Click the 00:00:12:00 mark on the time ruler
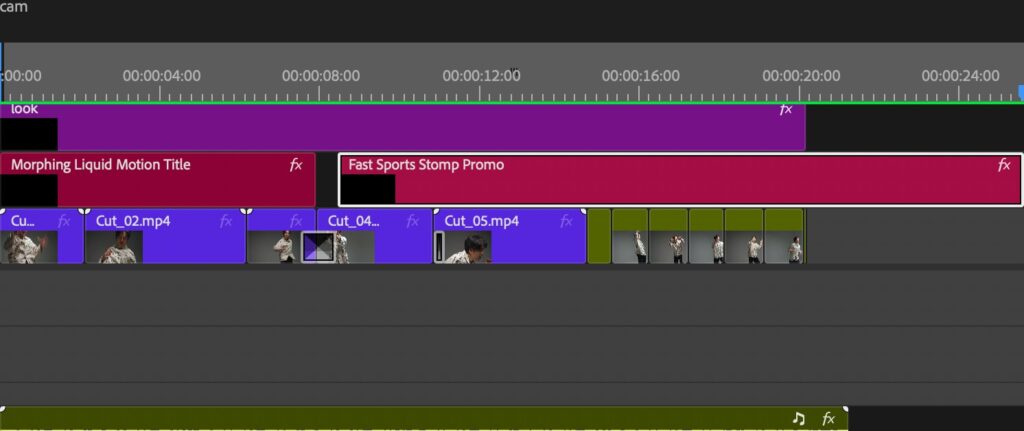This screenshot has height=431, width=1024. click(481, 76)
